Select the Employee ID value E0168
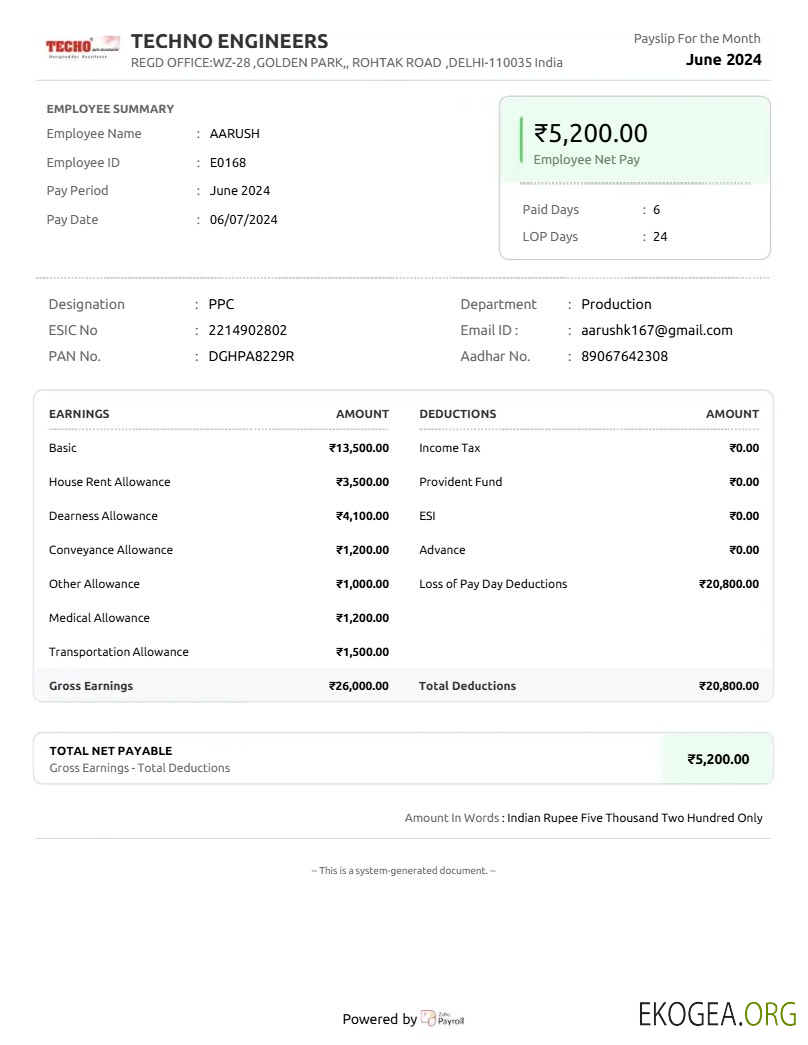This screenshot has width=808, height=1045. click(227, 162)
